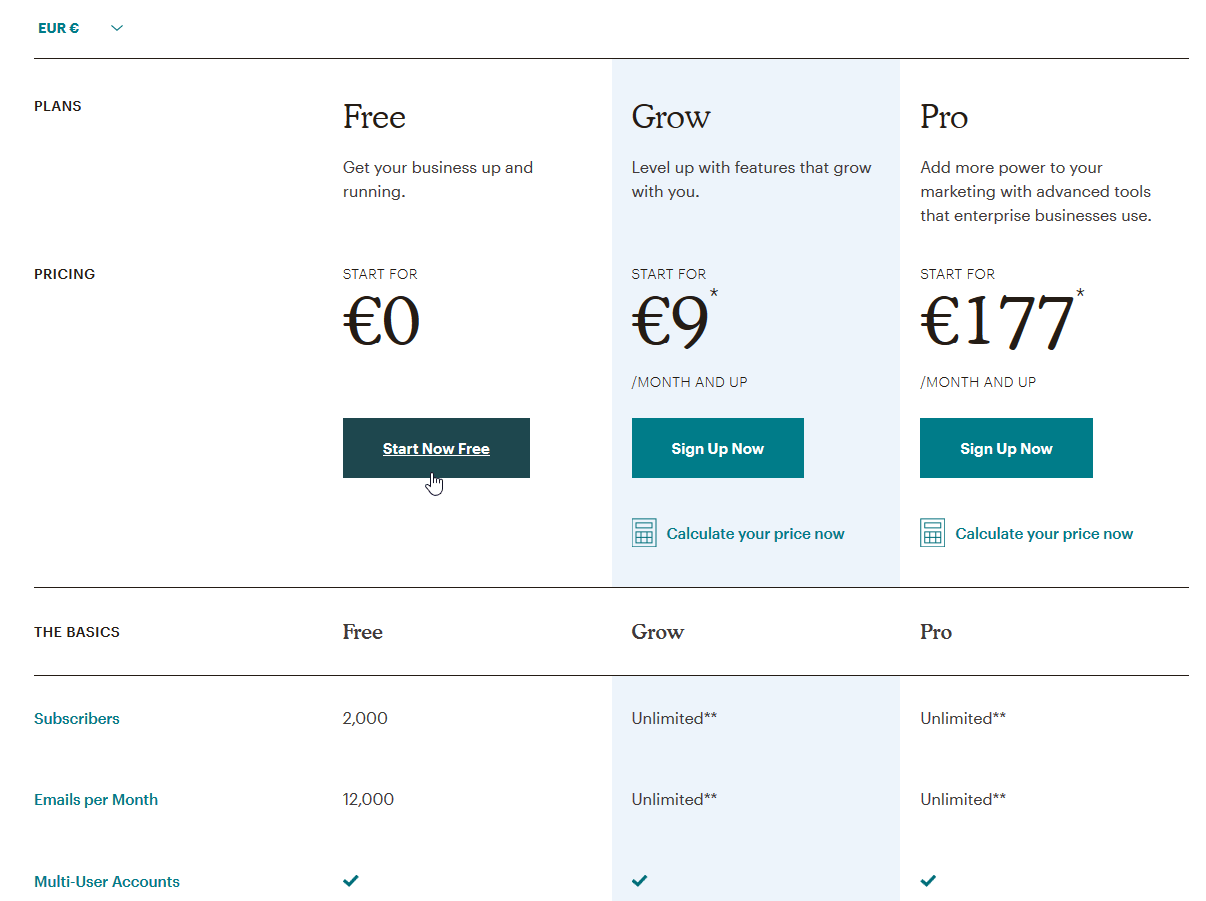Open Grow plan's Calculate your price now link
1206x901 pixels.
click(755, 534)
